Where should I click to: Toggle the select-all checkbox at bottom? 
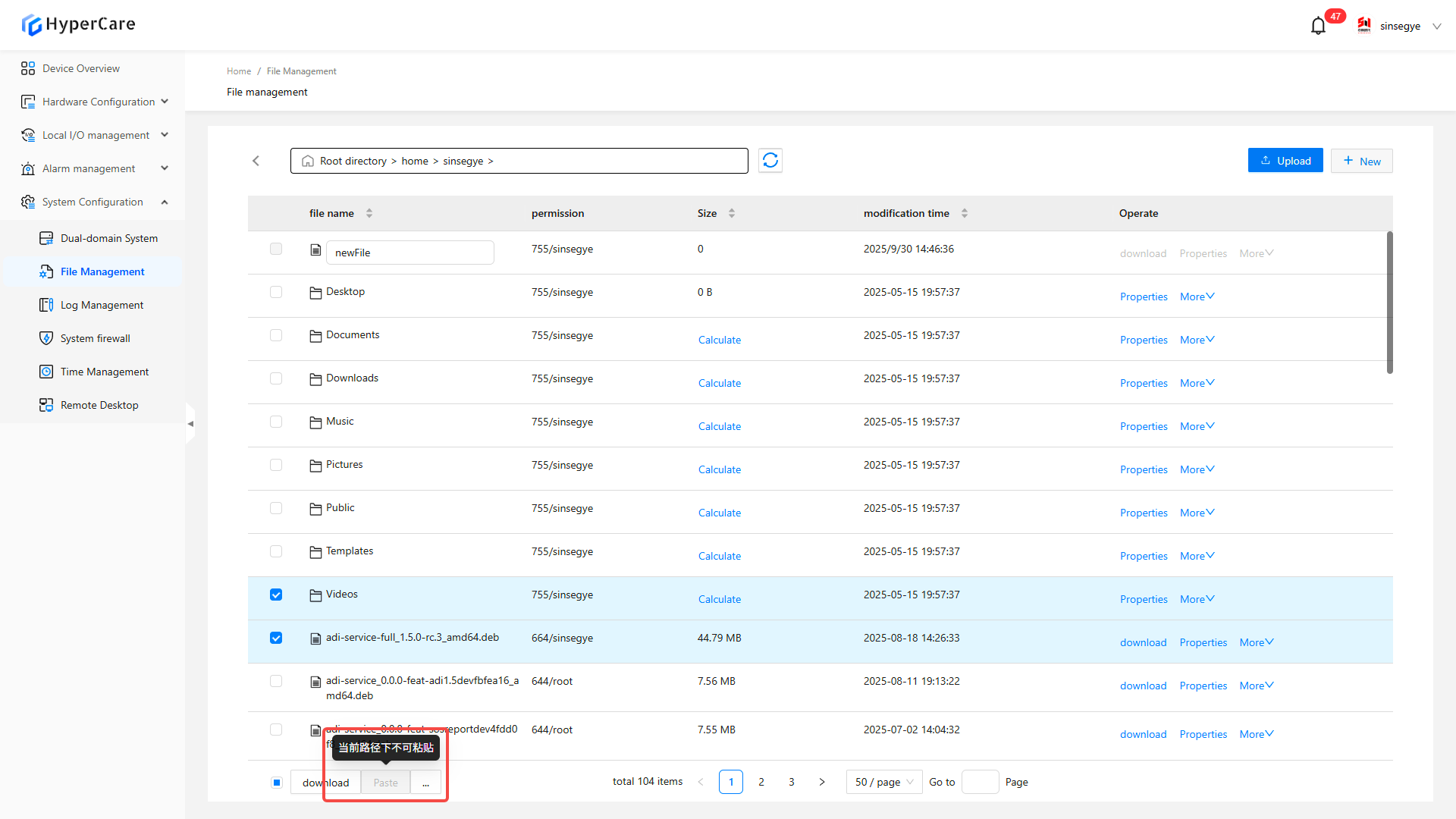click(x=276, y=782)
